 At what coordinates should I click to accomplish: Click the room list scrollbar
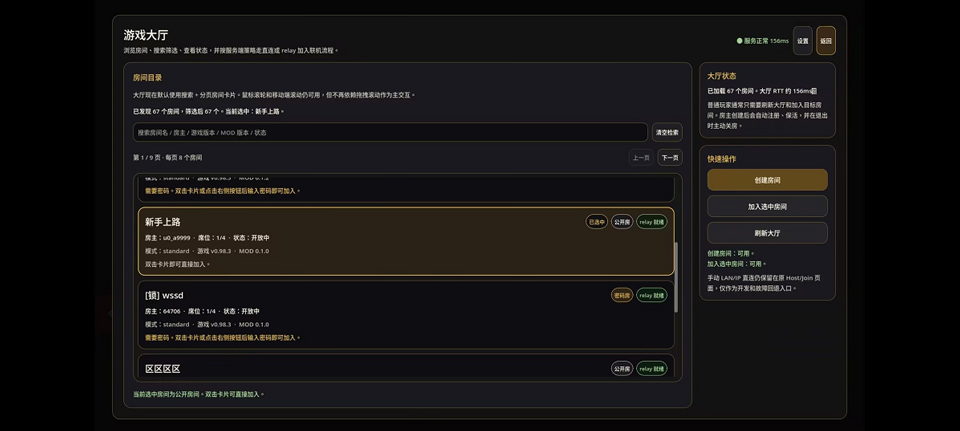coord(677,276)
